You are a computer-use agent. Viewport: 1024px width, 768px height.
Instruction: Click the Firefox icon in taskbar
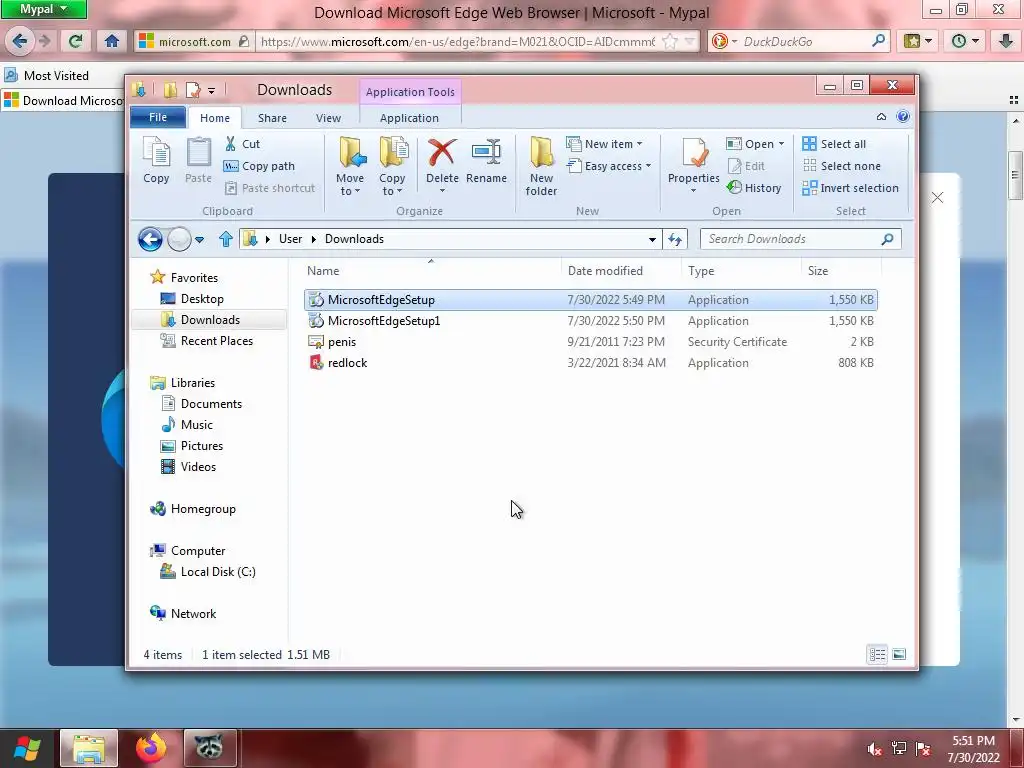151,748
